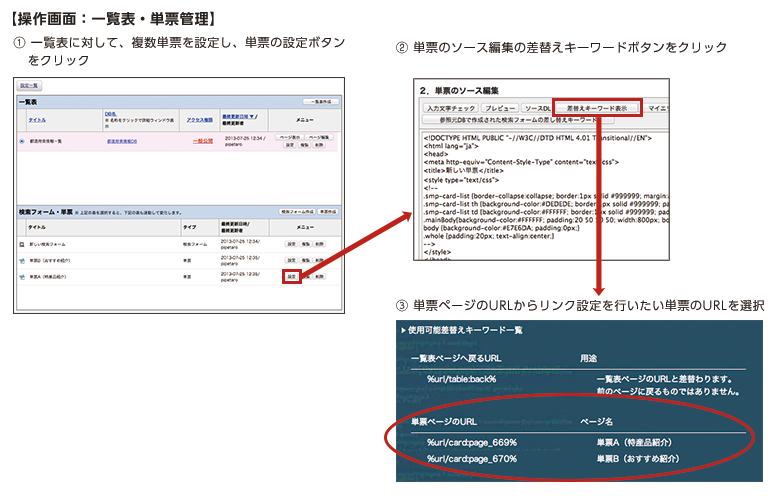Click 削除 button in 新しい検索フォーム row
Viewport: 780px width, 500px height.
[319, 244]
